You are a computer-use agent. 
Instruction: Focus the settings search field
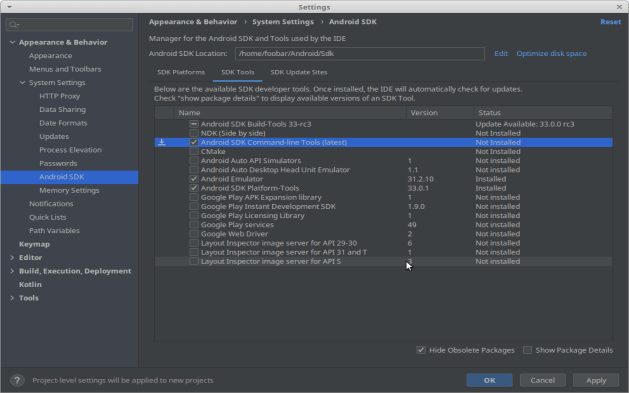tap(69, 25)
